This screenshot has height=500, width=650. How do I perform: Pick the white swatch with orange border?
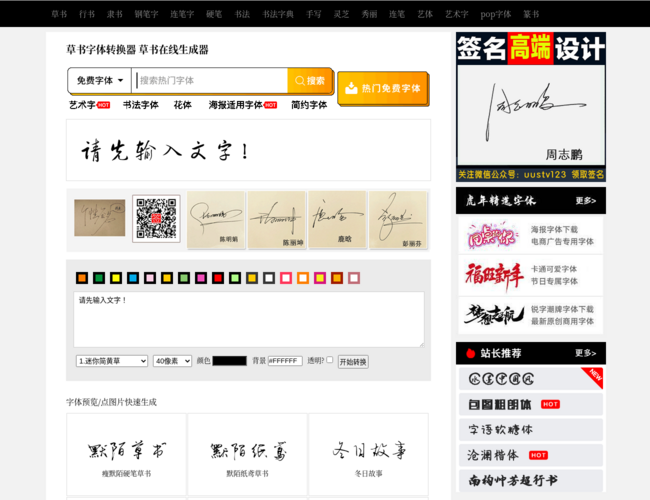tap(303, 278)
